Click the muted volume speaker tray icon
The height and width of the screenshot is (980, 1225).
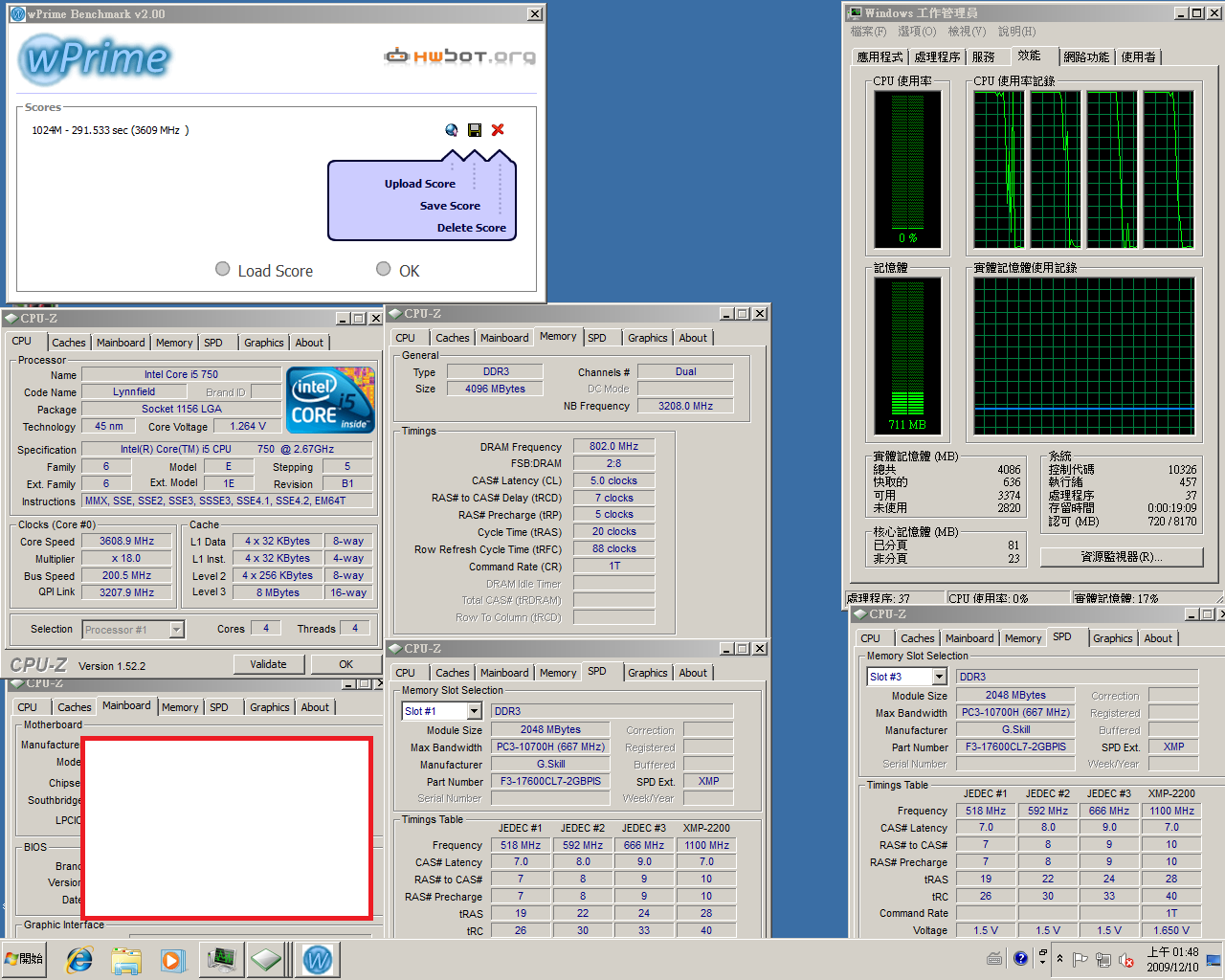pos(1127,959)
